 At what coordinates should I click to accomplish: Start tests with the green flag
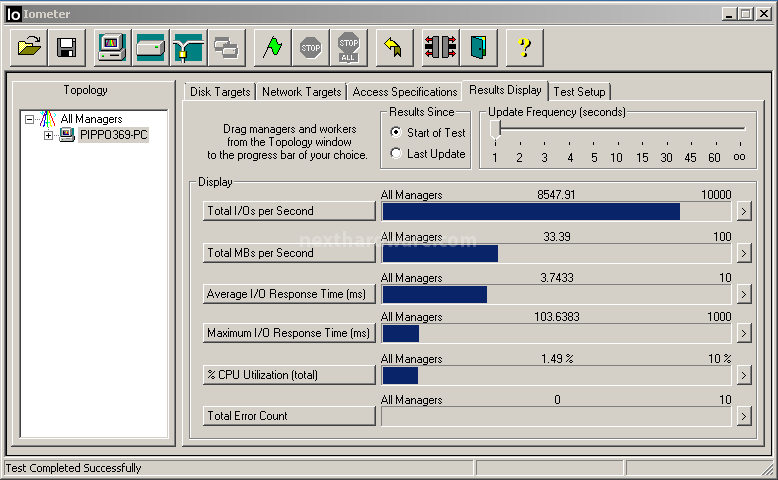[272, 48]
